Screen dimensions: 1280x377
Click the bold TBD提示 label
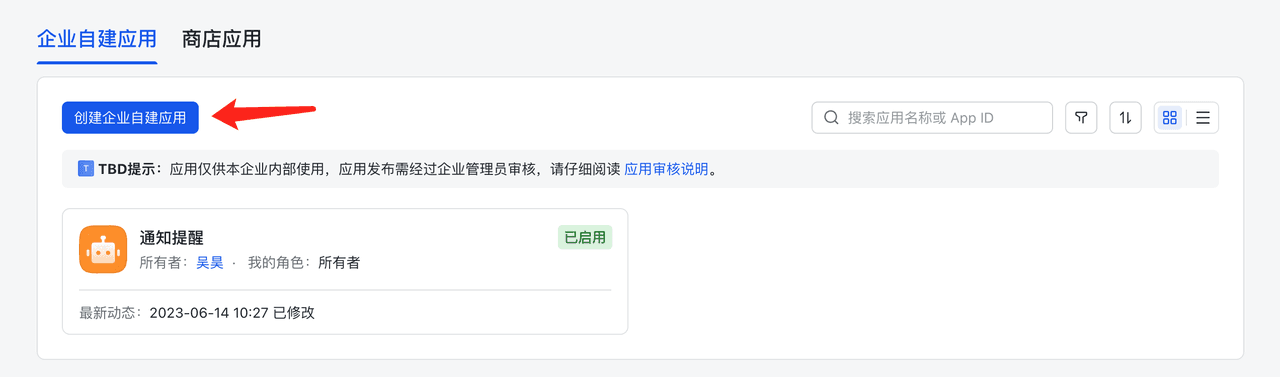click(x=130, y=169)
